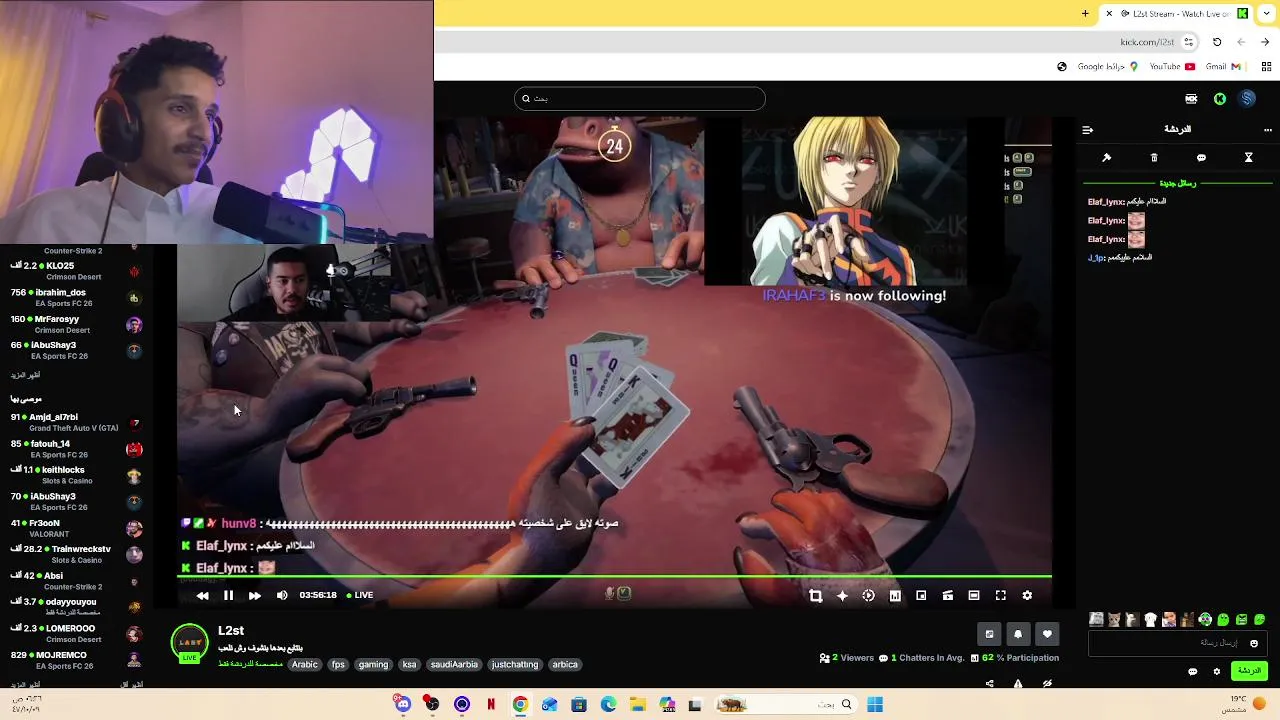Expand the tab search dropdown arrow

coord(1267,13)
